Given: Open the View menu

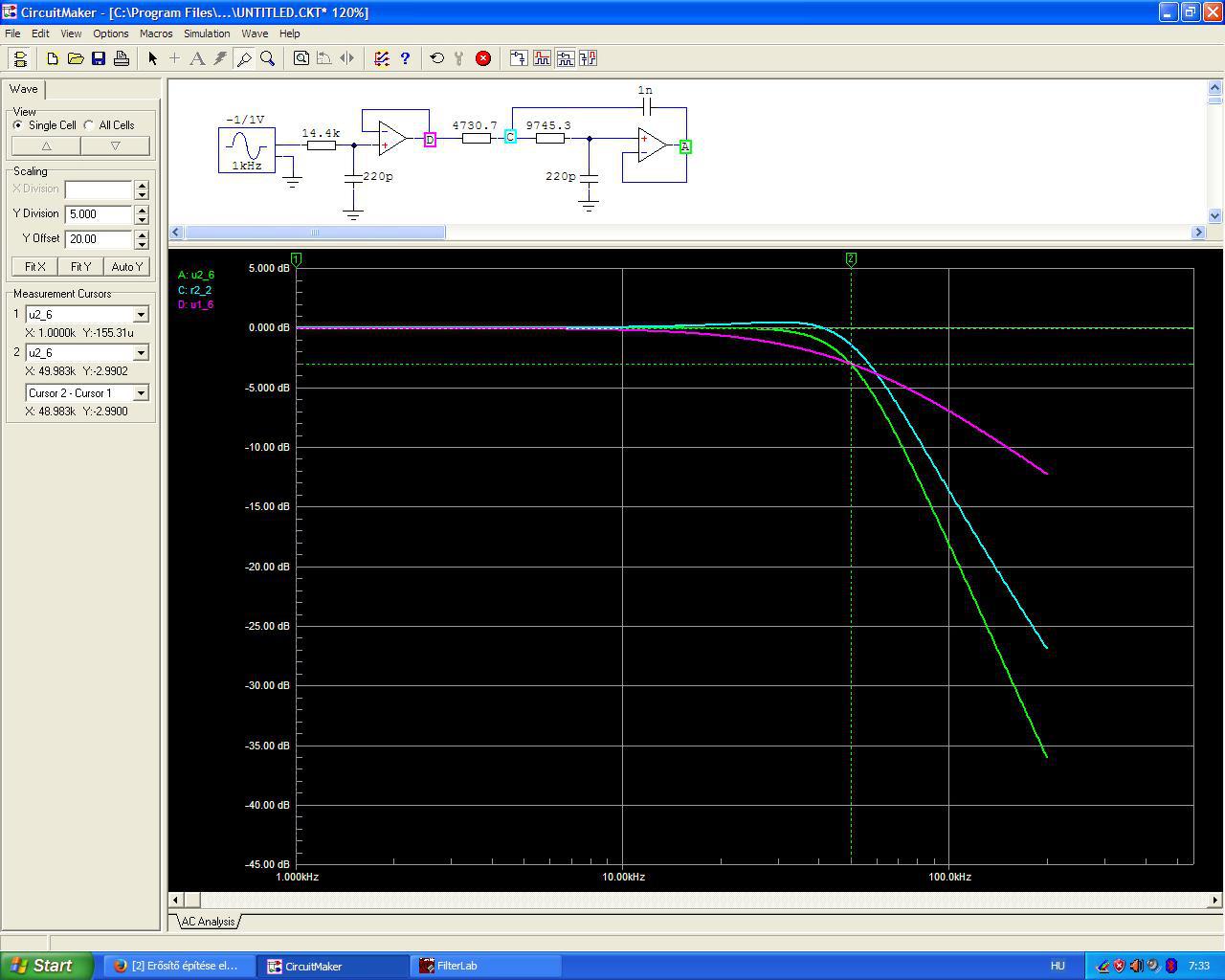Looking at the screenshot, I should [x=71, y=33].
